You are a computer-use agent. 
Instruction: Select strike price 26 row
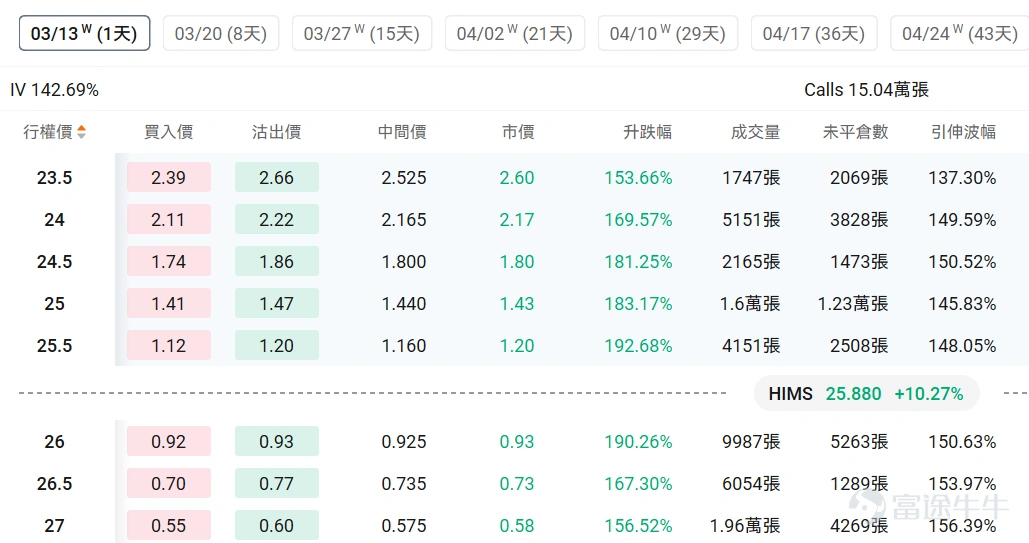54,441
